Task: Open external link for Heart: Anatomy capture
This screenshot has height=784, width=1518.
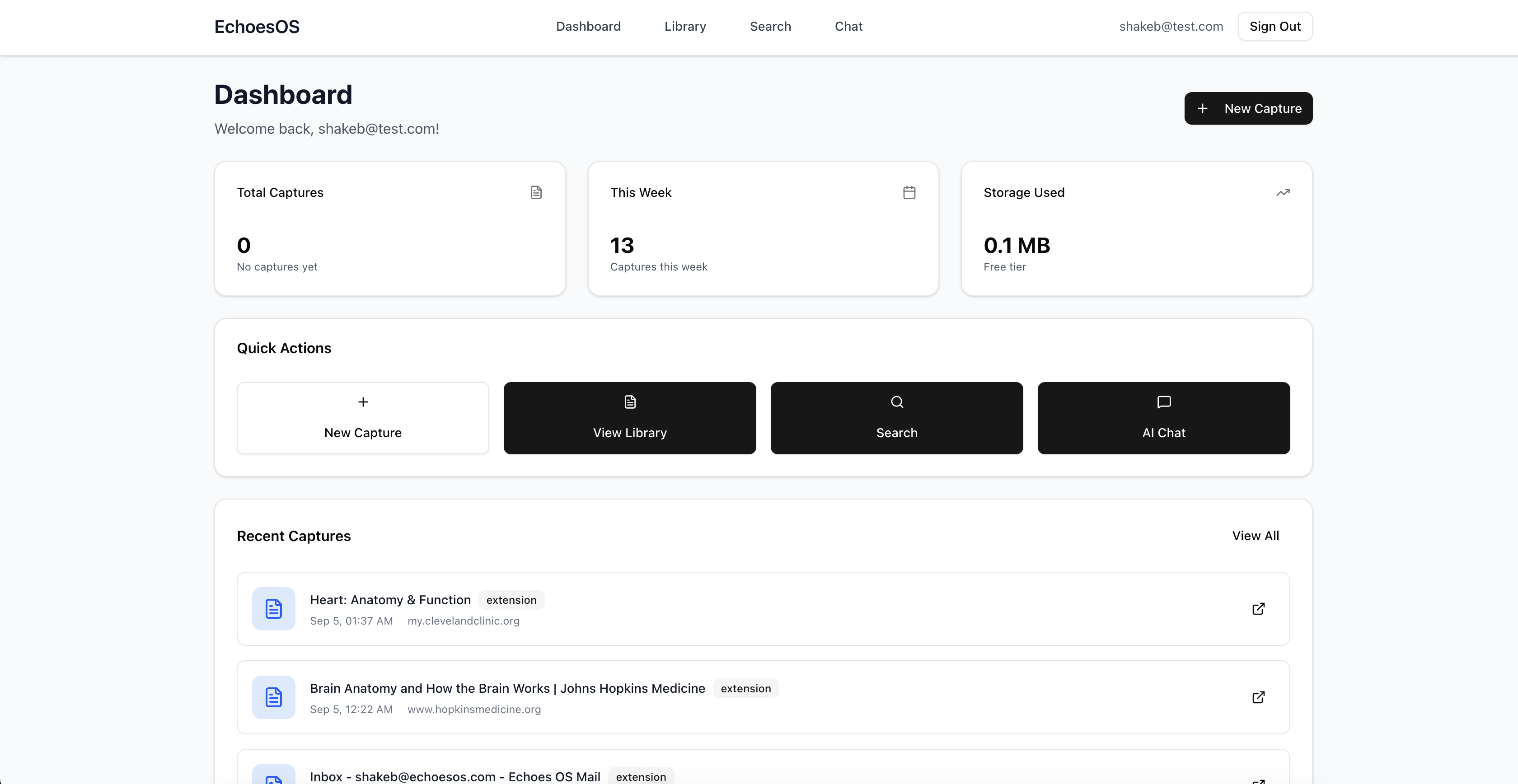Action: coord(1258,609)
